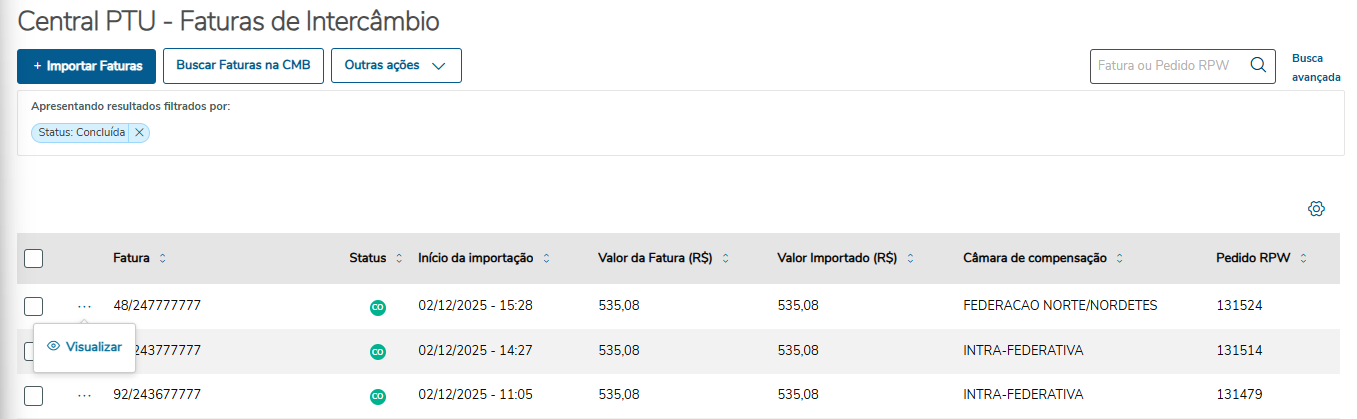
Task: Sort by 'Pedido RPW' column header
Action: (x=1304, y=258)
